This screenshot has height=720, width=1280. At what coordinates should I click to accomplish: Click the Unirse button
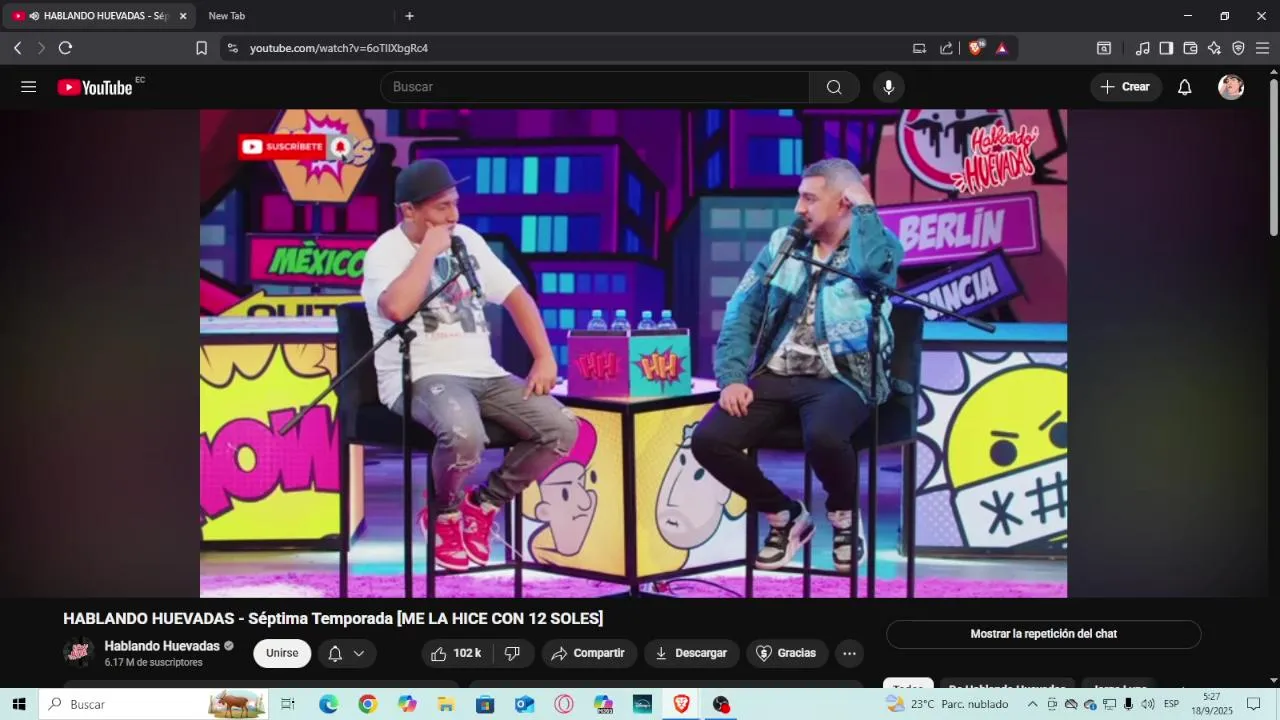pyautogui.click(x=282, y=653)
